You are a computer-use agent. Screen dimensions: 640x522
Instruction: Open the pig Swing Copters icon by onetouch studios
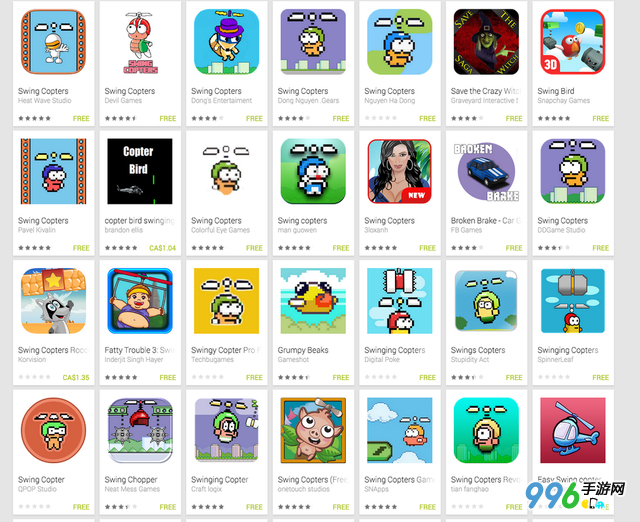pos(313,430)
